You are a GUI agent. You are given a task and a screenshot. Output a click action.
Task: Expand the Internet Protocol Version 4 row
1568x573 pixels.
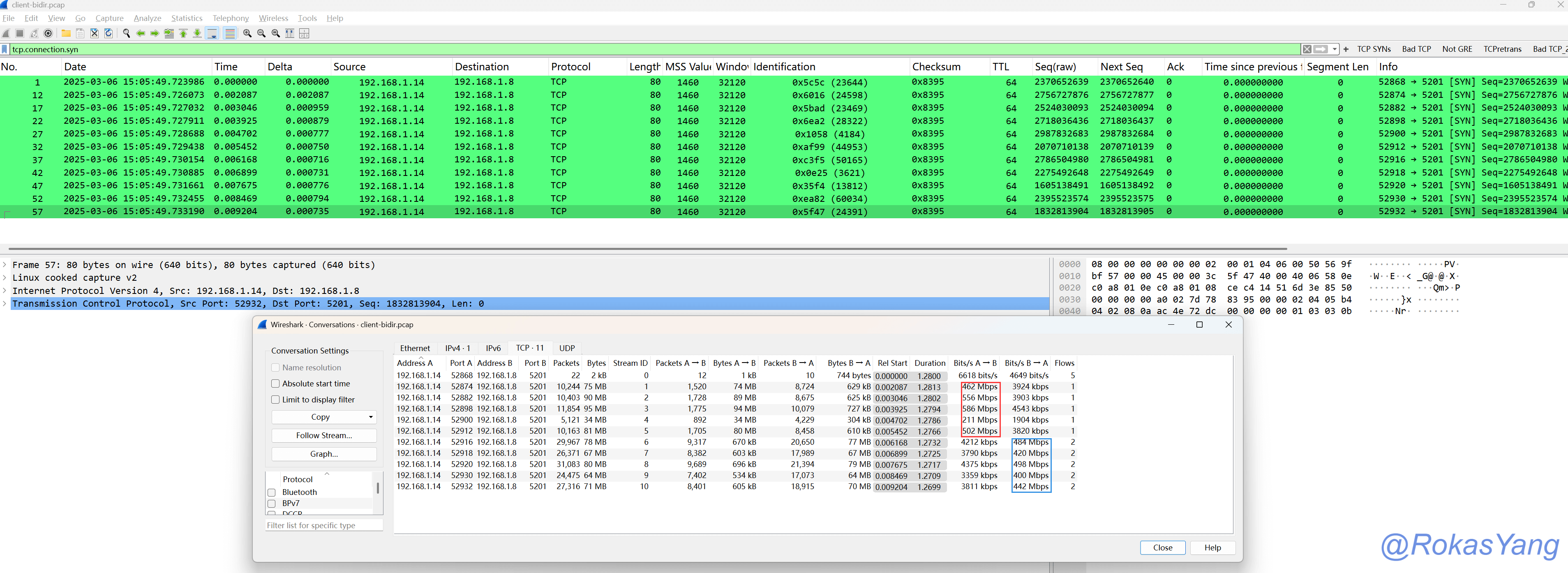coord(5,291)
